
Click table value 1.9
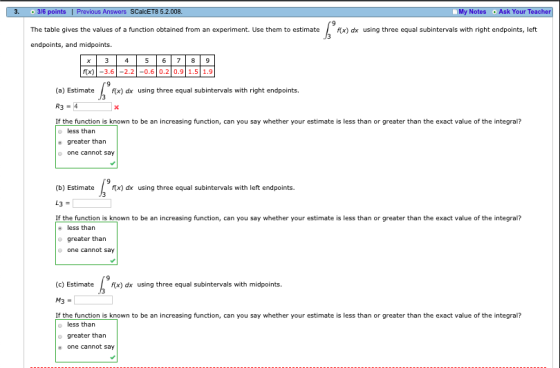tap(208, 72)
